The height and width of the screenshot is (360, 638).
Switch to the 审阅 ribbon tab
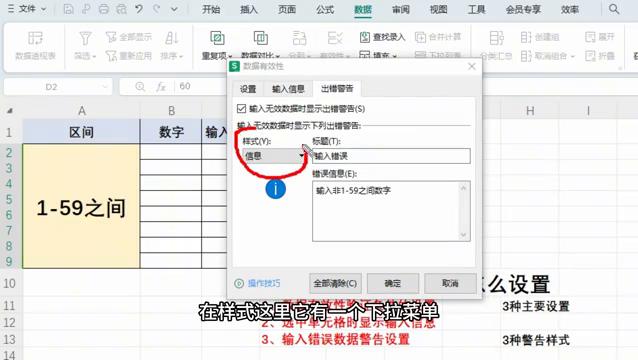[x=401, y=9]
